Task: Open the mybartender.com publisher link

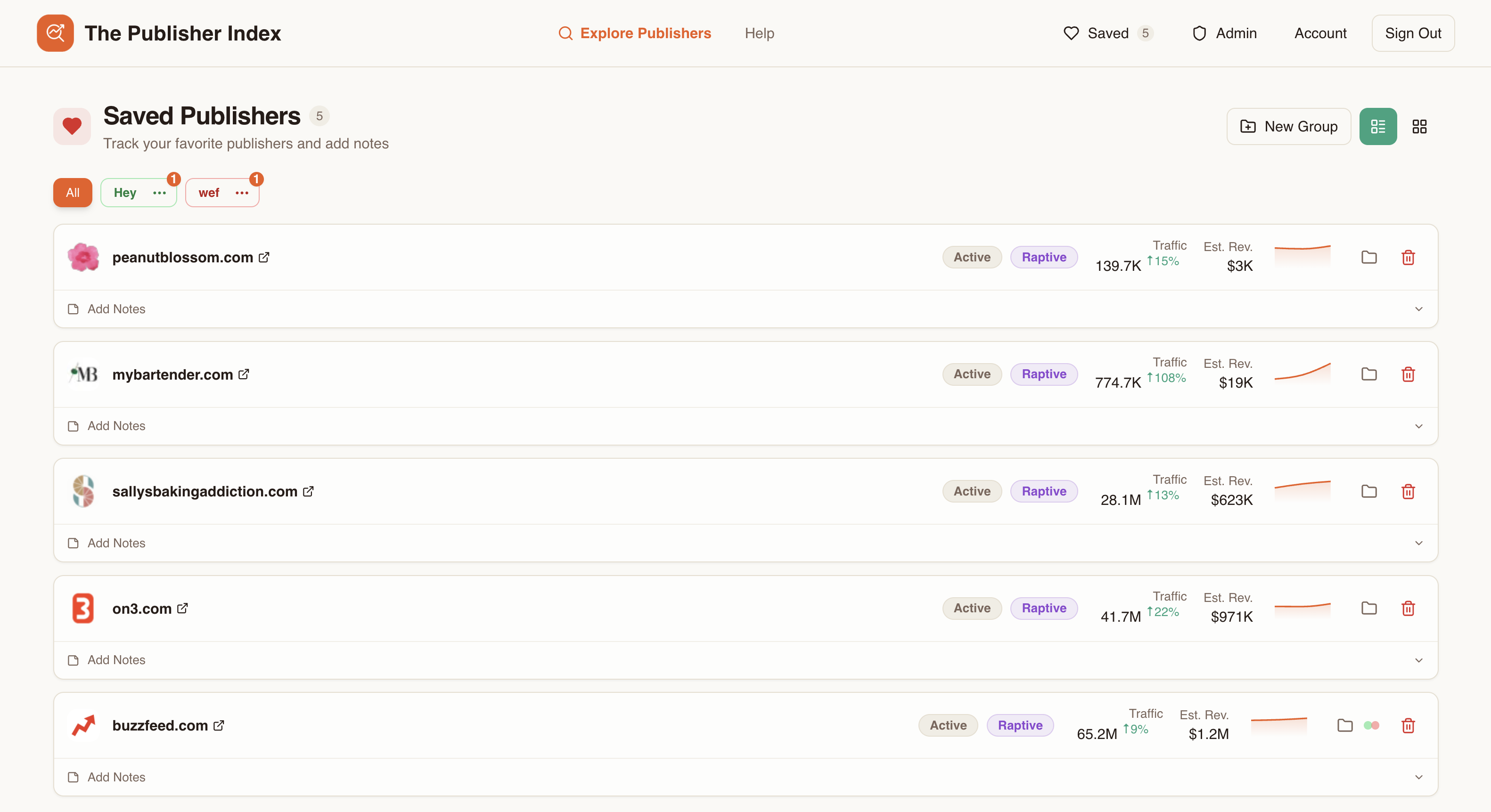Action: point(172,374)
